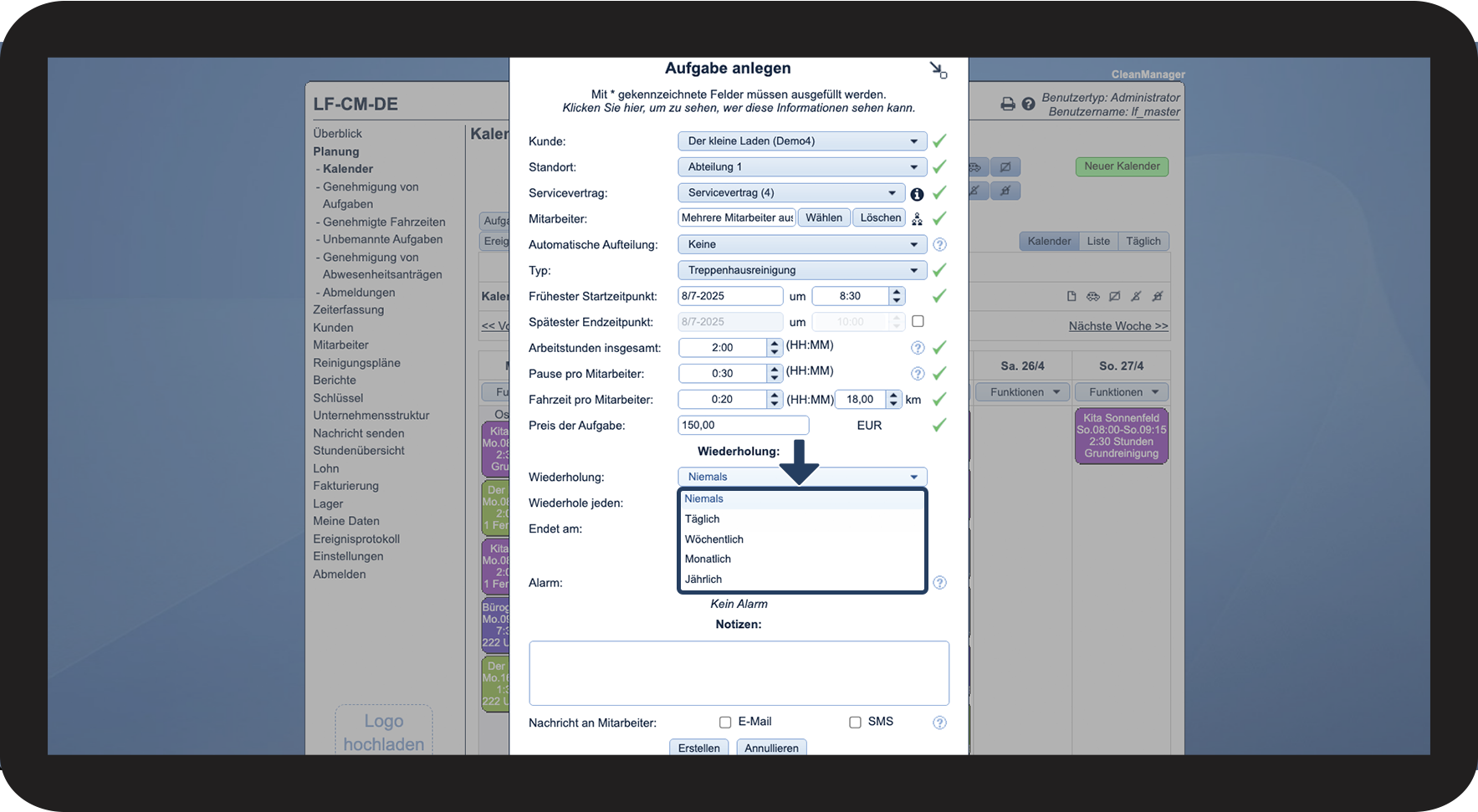Select Niemals in repeat list
The width and height of the screenshot is (1478, 812).
click(x=802, y=499)
